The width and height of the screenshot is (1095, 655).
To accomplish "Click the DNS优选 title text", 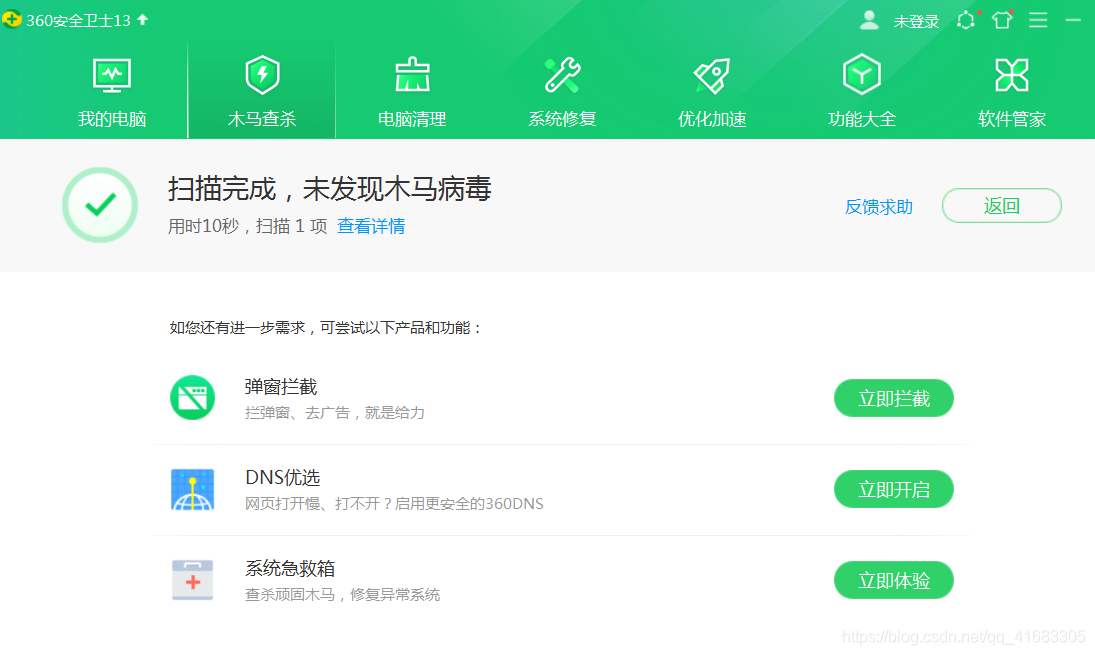I will tap(283, 478).
